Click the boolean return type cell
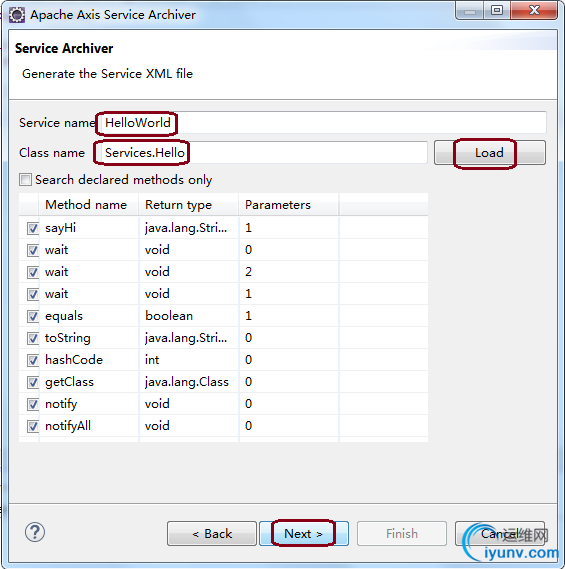This screenshot has height=569, width=565. coord(169,316)
